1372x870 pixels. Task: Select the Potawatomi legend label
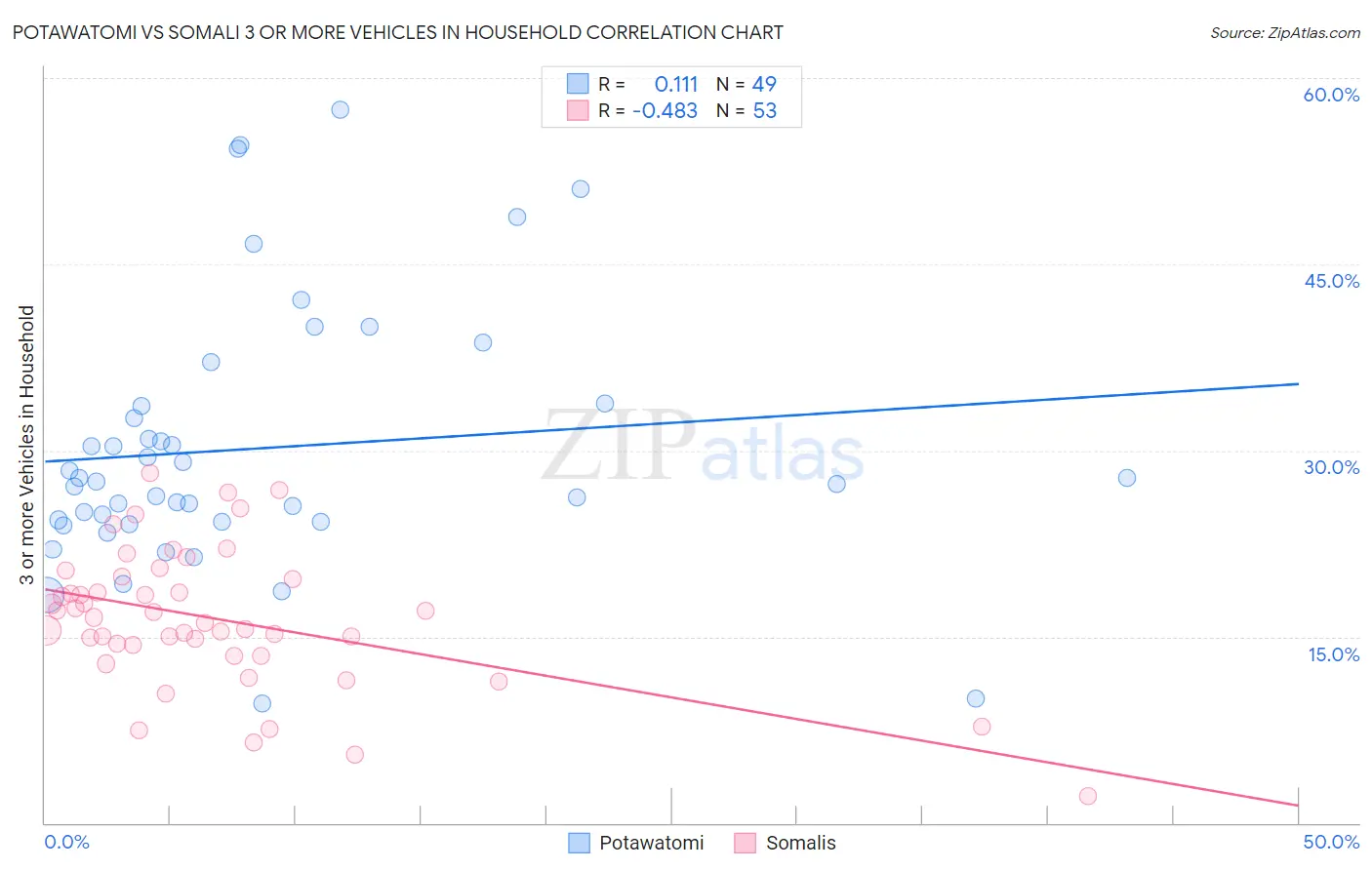(652, 843)
